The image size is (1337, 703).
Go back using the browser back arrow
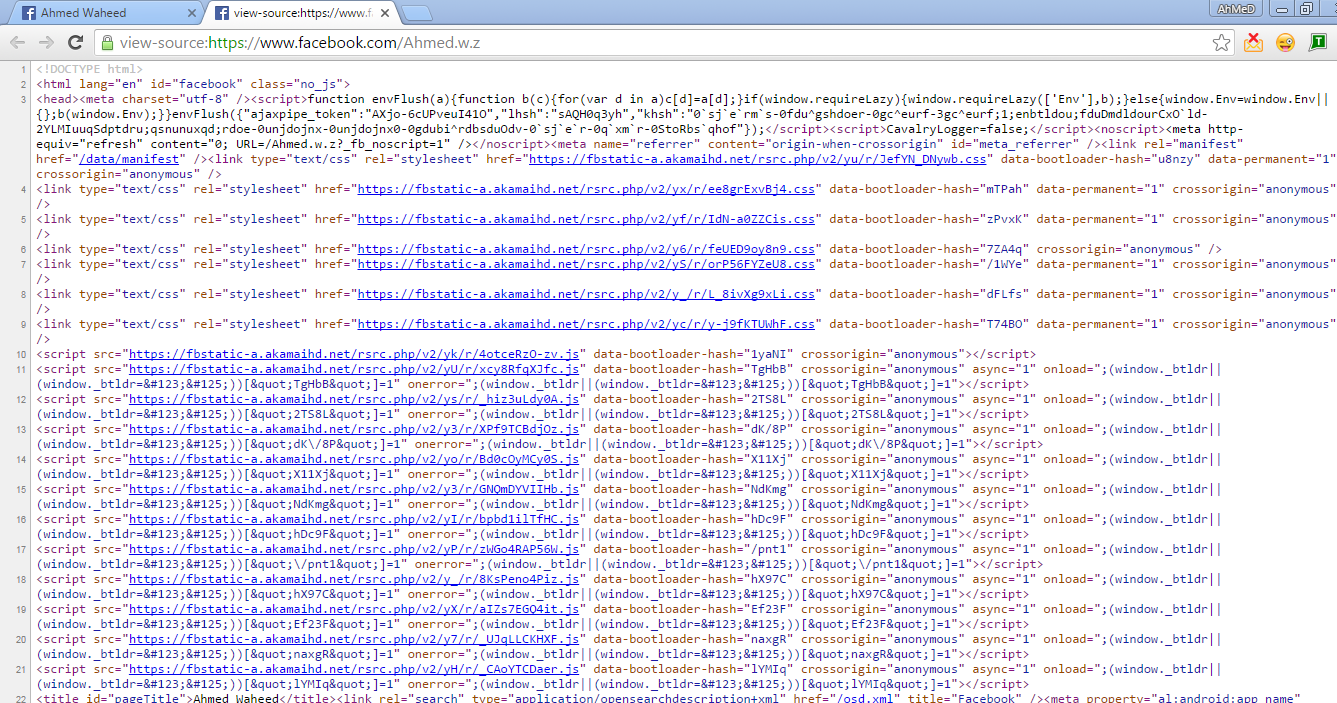coord(17,43)
